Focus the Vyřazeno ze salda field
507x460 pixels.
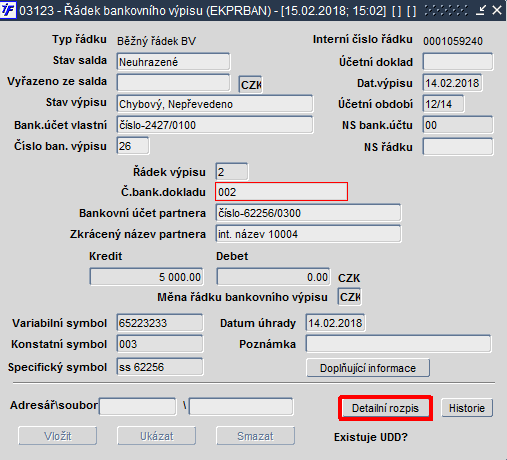pyautogui.click(x=173, y=83)
